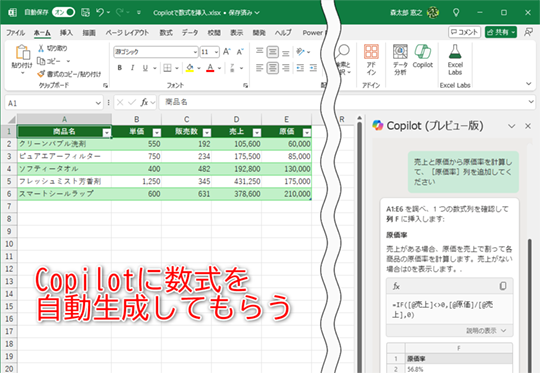Open the fill color dropdown arrow
This screenshot has width=540, height=373.
point(199,68)
